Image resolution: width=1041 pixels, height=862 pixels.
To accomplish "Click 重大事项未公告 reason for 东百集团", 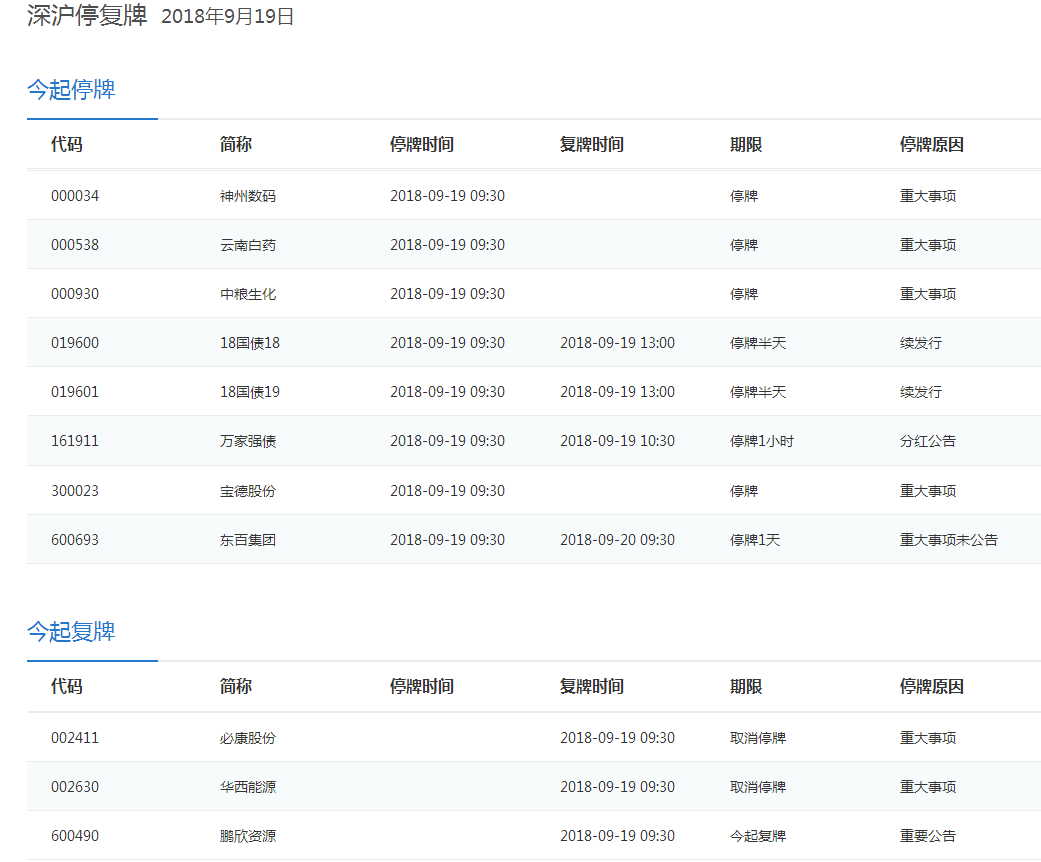I will tap(948, 540).
